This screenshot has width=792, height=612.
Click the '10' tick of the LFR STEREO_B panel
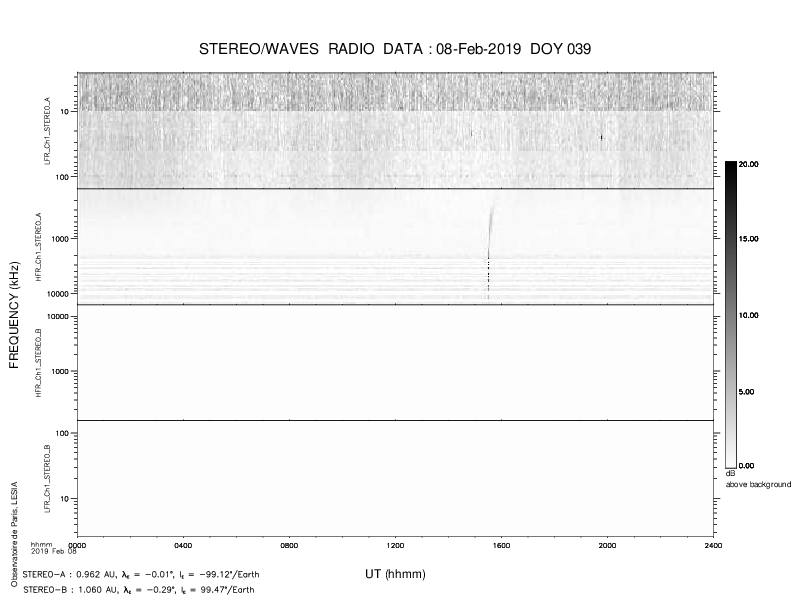pyautogui.click(x=65, y=499)
